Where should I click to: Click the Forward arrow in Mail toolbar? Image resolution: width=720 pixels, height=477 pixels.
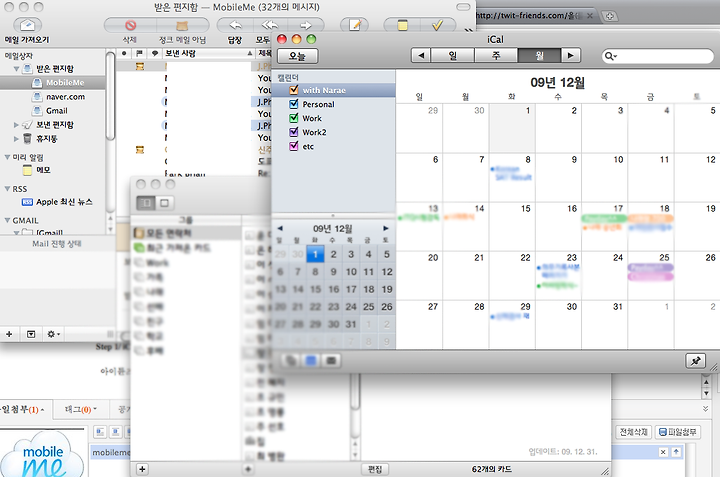click(x=305, y=25)
